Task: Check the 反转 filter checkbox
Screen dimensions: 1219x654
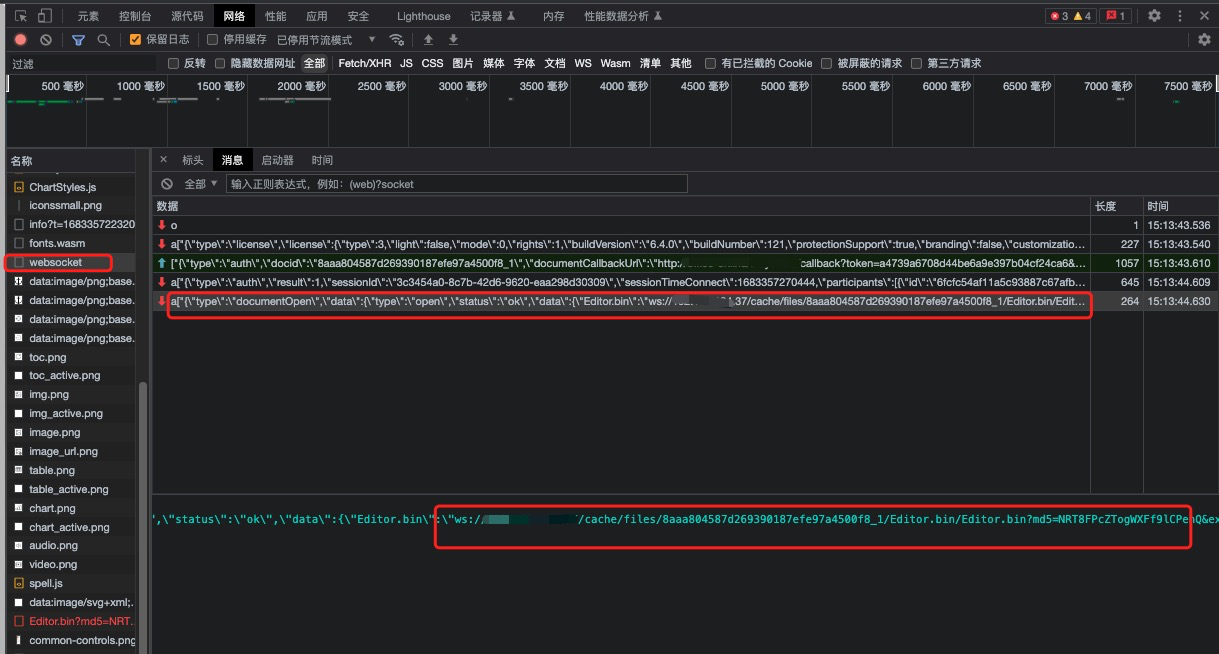Action: point(173,62)
